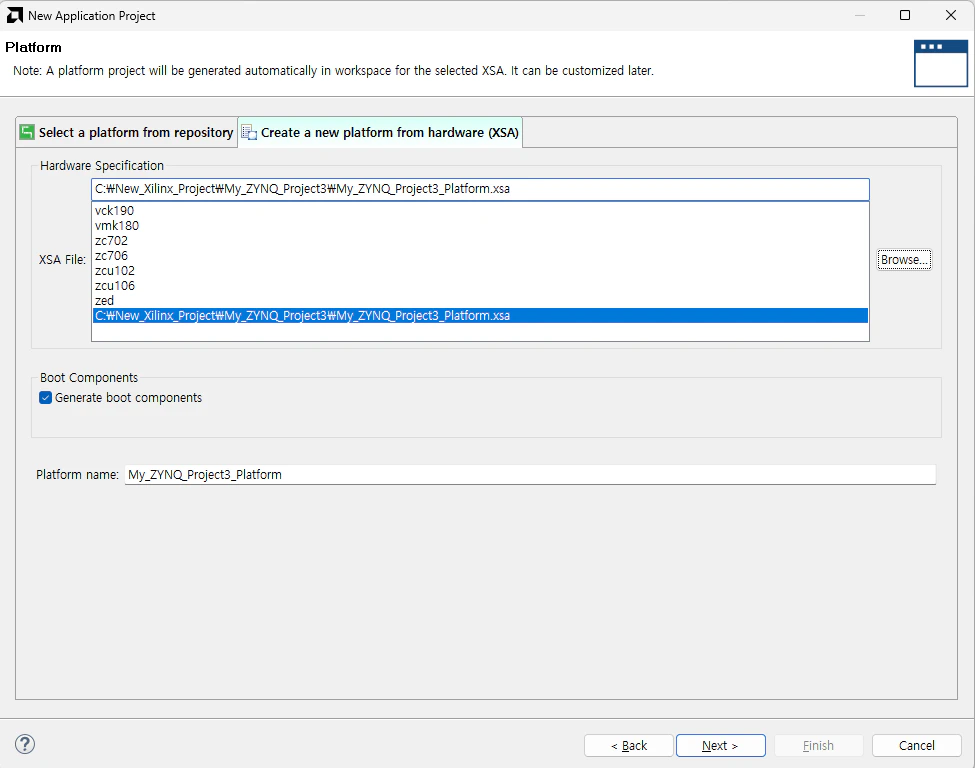
Task: Click the Generate boot components label
Action: pos(128,398)
